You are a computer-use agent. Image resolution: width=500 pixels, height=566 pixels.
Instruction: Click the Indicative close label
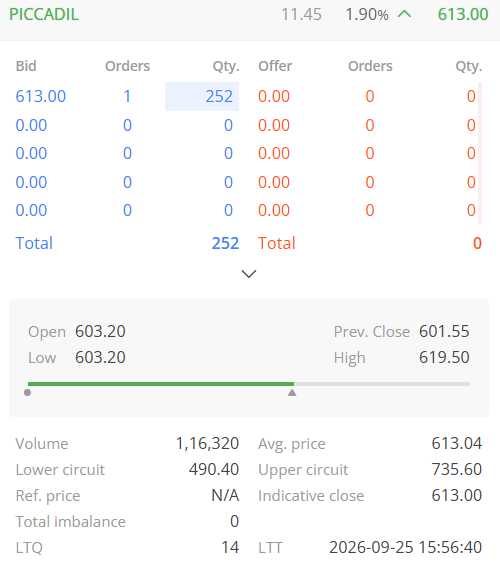pyautogui.click(x=311, y=496)
